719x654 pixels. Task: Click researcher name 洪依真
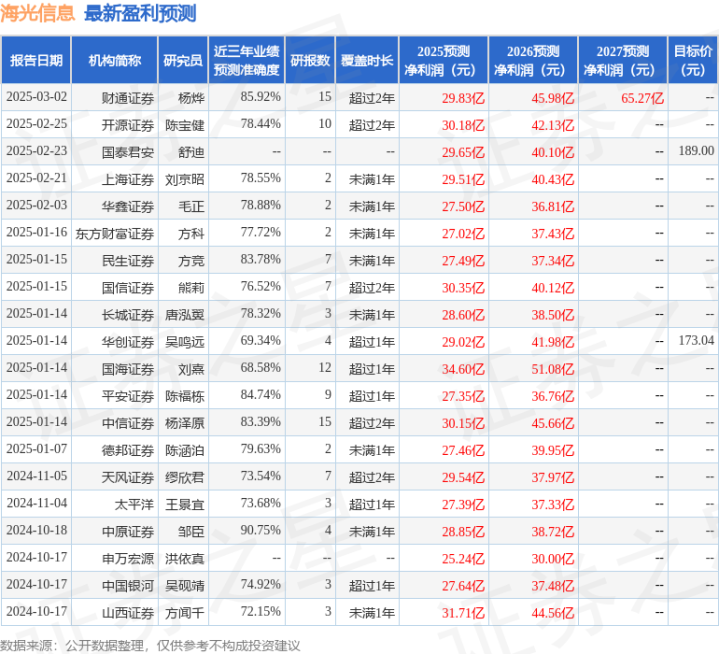[x=185, y=558]
